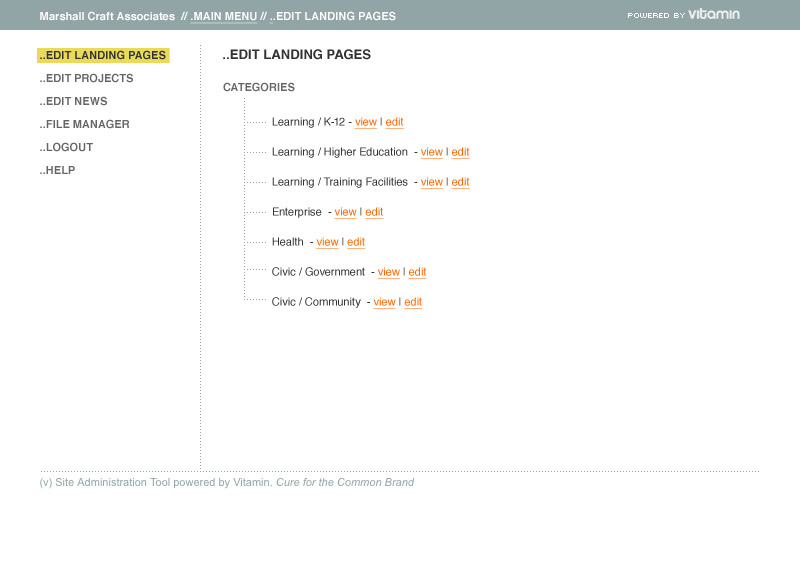View the Learning / K-12 category
Image resolution: width=800 pixels, height=587 pixels.
(366, 122)
